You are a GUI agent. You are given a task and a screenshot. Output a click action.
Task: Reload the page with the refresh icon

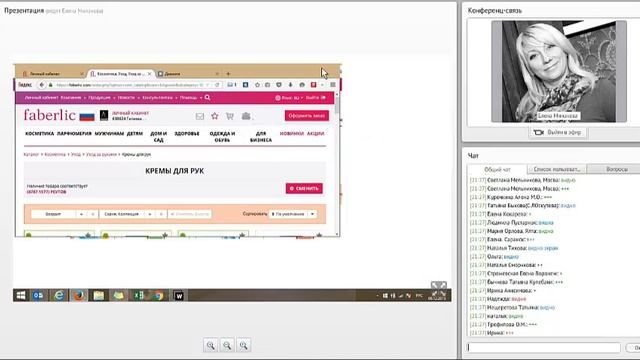point(217,85)
